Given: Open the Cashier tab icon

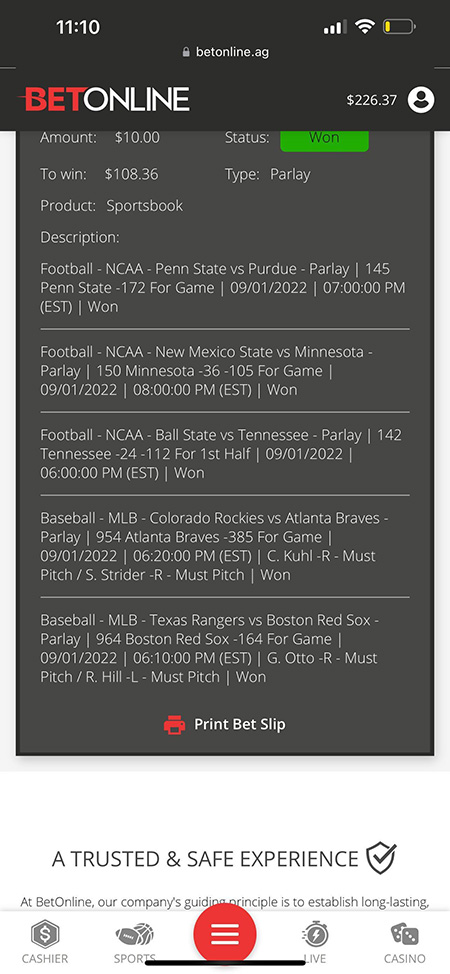Looking at the screenshot, I should 45,934.
